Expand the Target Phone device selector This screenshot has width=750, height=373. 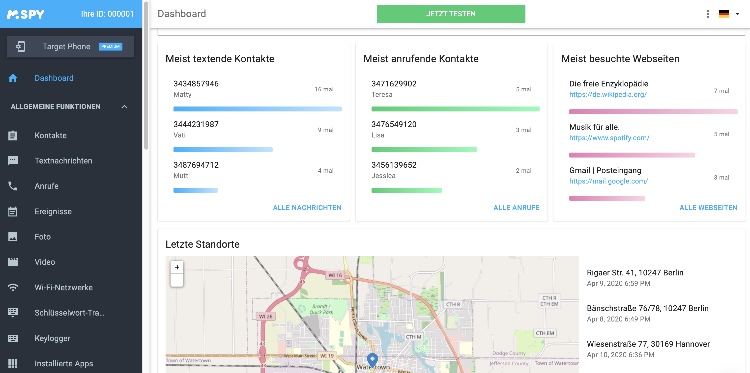point(70,46)
